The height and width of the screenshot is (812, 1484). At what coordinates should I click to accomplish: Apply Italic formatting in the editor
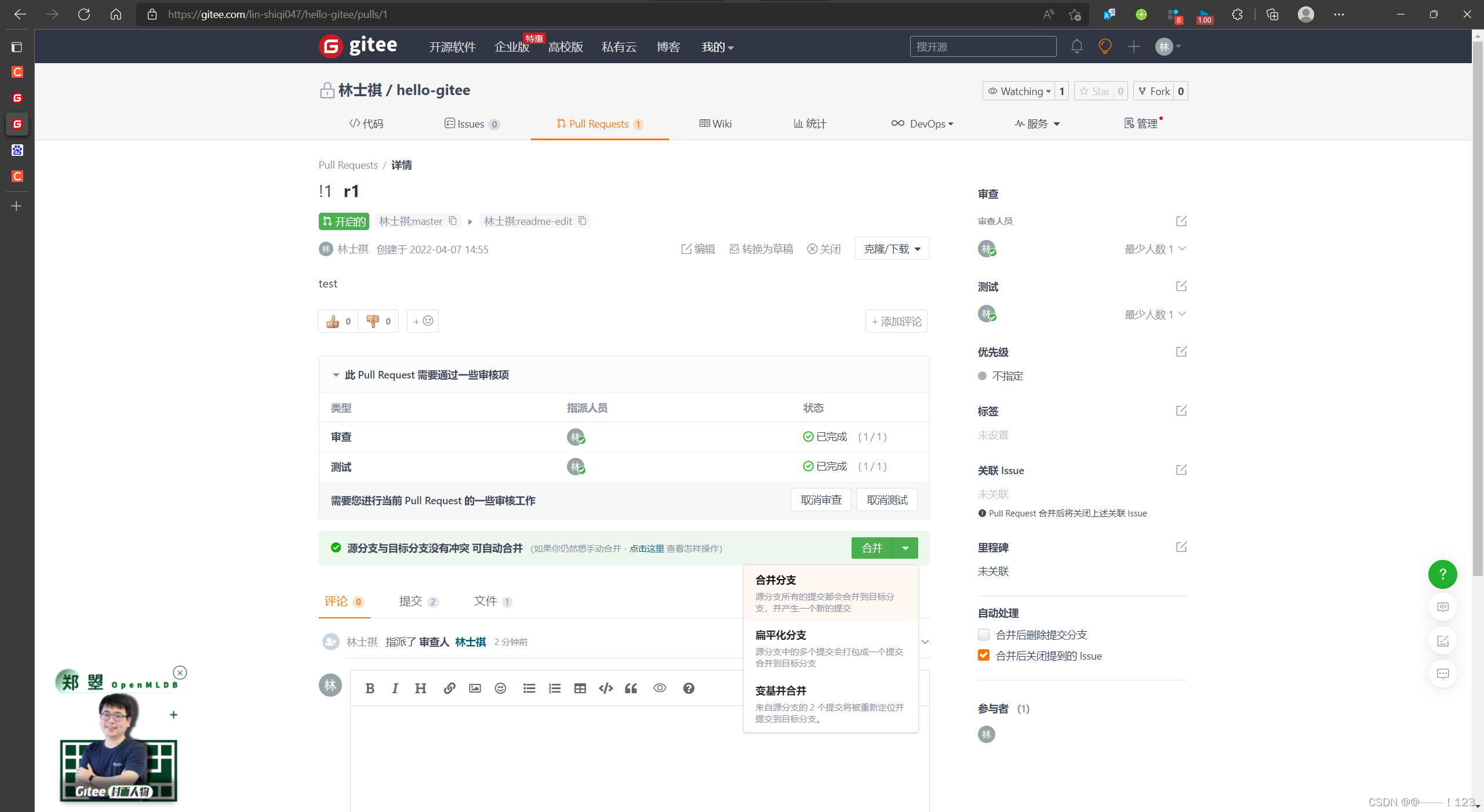tap(395, 688)
